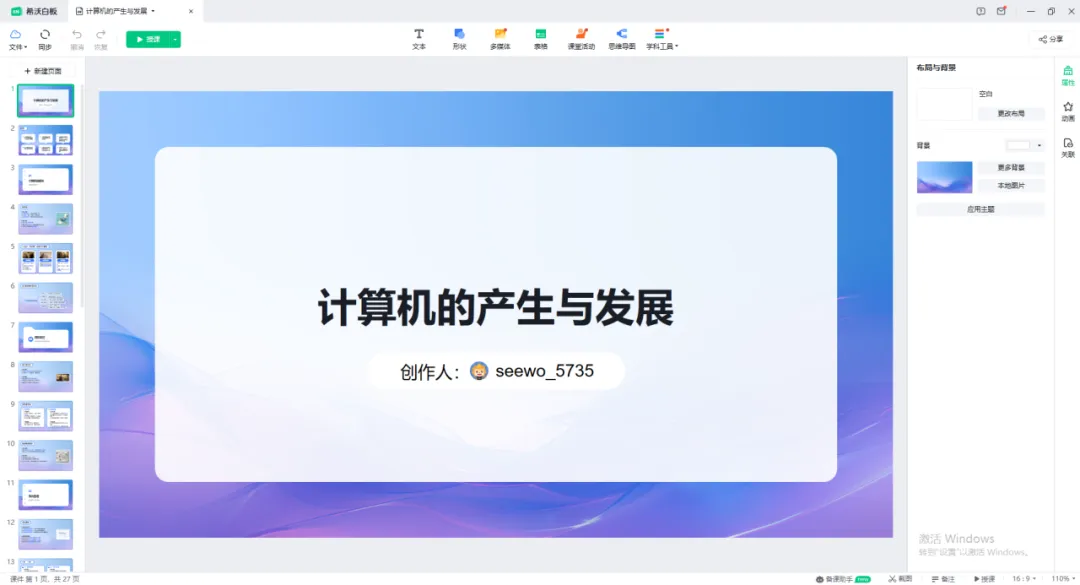Open the dropdown arrow on document tab title
The image size is (1080, 585).
tap(153, 11)
